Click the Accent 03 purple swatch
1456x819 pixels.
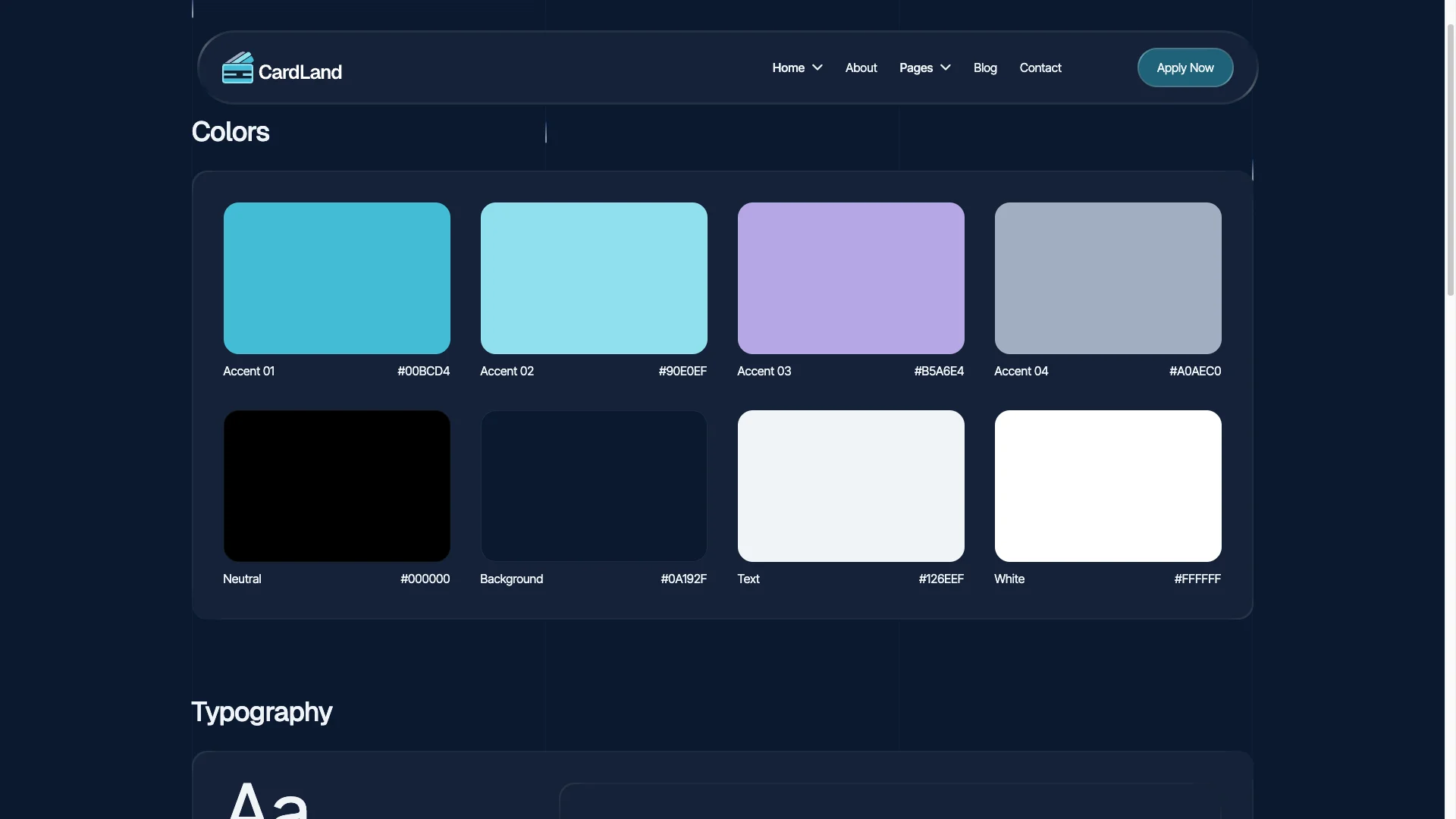click(x=850, y=278)
